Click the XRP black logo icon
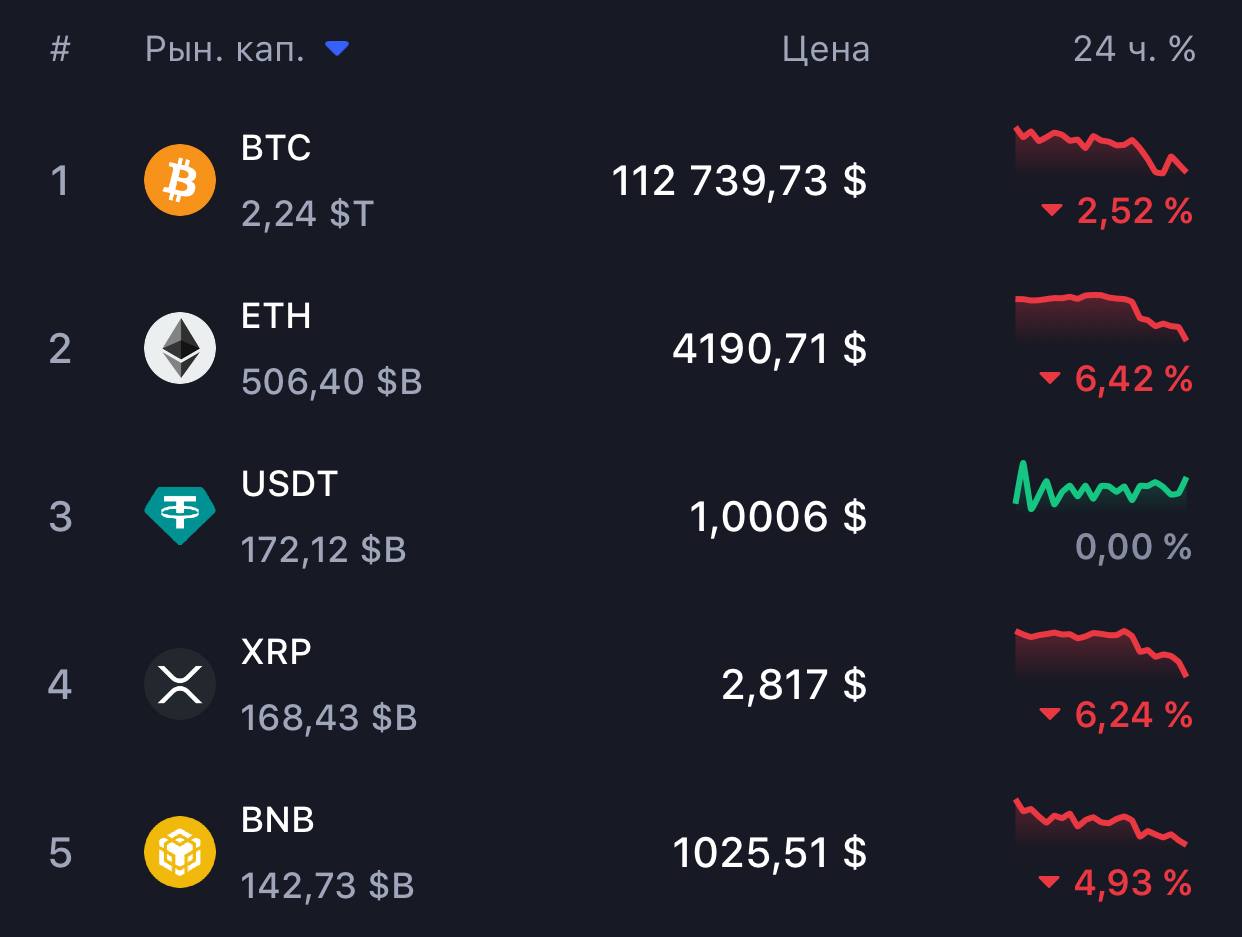Viewport: 1242px width, 937px height. click(180, 684)
